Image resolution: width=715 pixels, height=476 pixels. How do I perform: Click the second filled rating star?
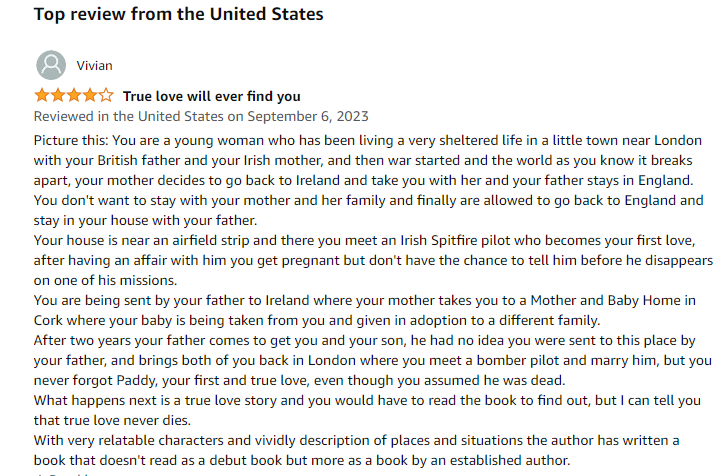(x=57, y=96)
